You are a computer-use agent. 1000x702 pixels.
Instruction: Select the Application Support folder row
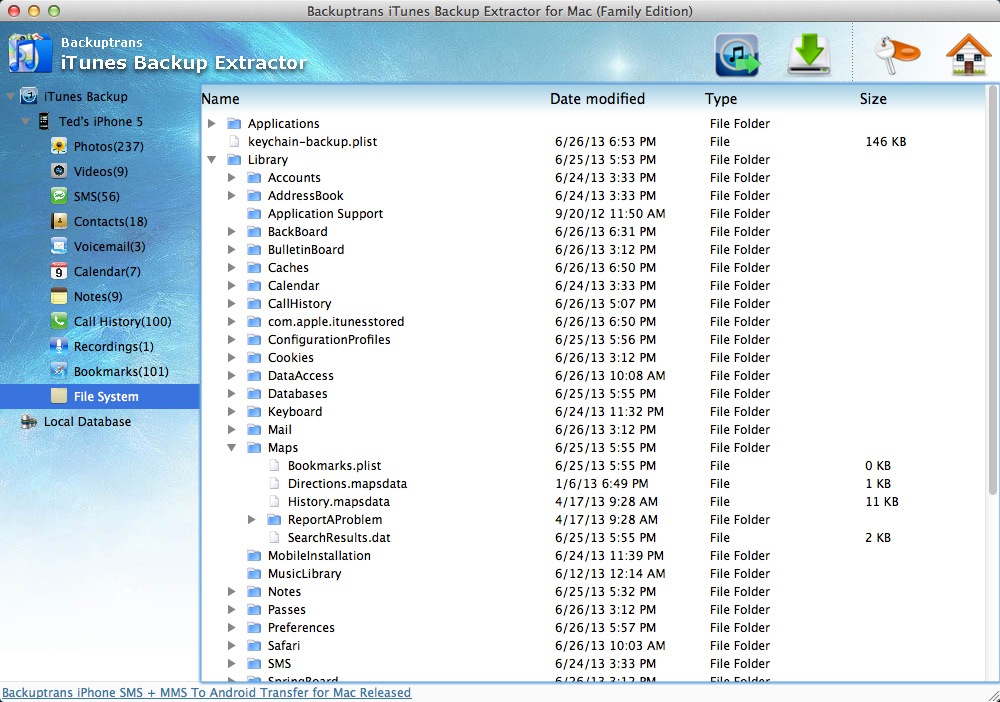pos(593,214)
